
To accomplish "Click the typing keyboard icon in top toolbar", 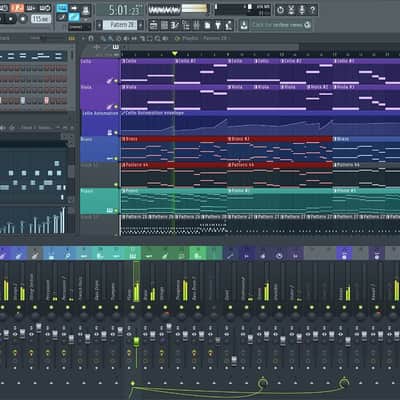I will (x=61, y=7).
